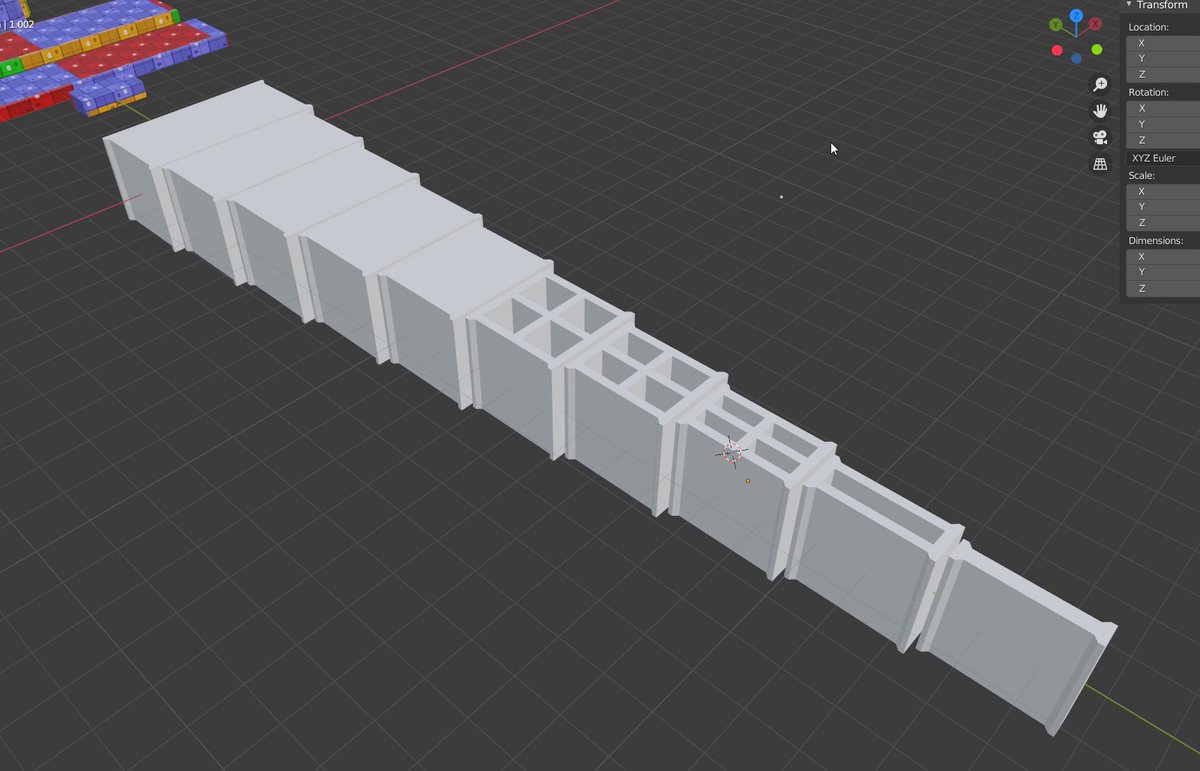Click the negative X handle of the gizmo

(x=1058, y=49)
